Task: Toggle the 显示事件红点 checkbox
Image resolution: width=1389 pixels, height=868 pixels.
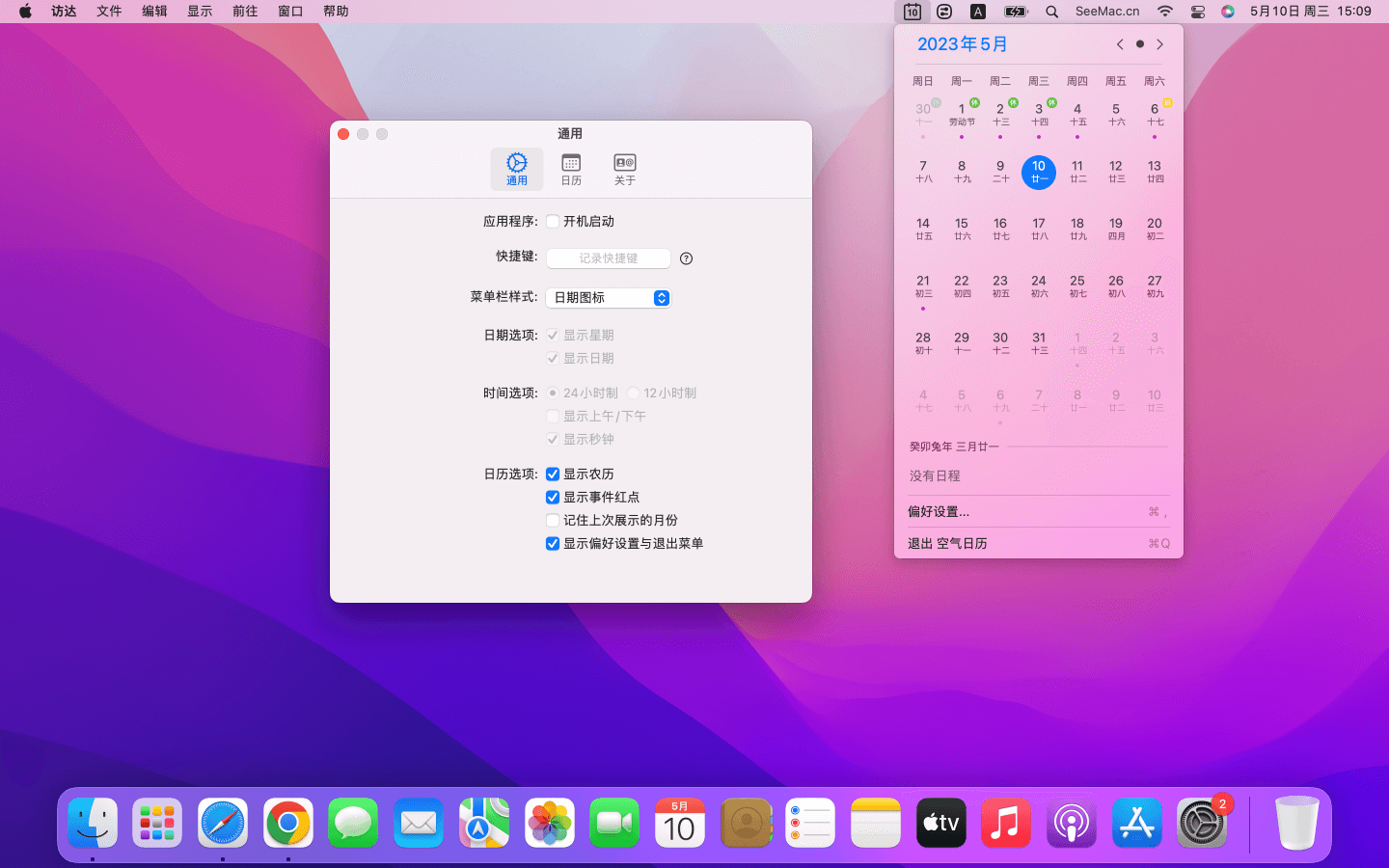Action: click(x=553, y=498)
